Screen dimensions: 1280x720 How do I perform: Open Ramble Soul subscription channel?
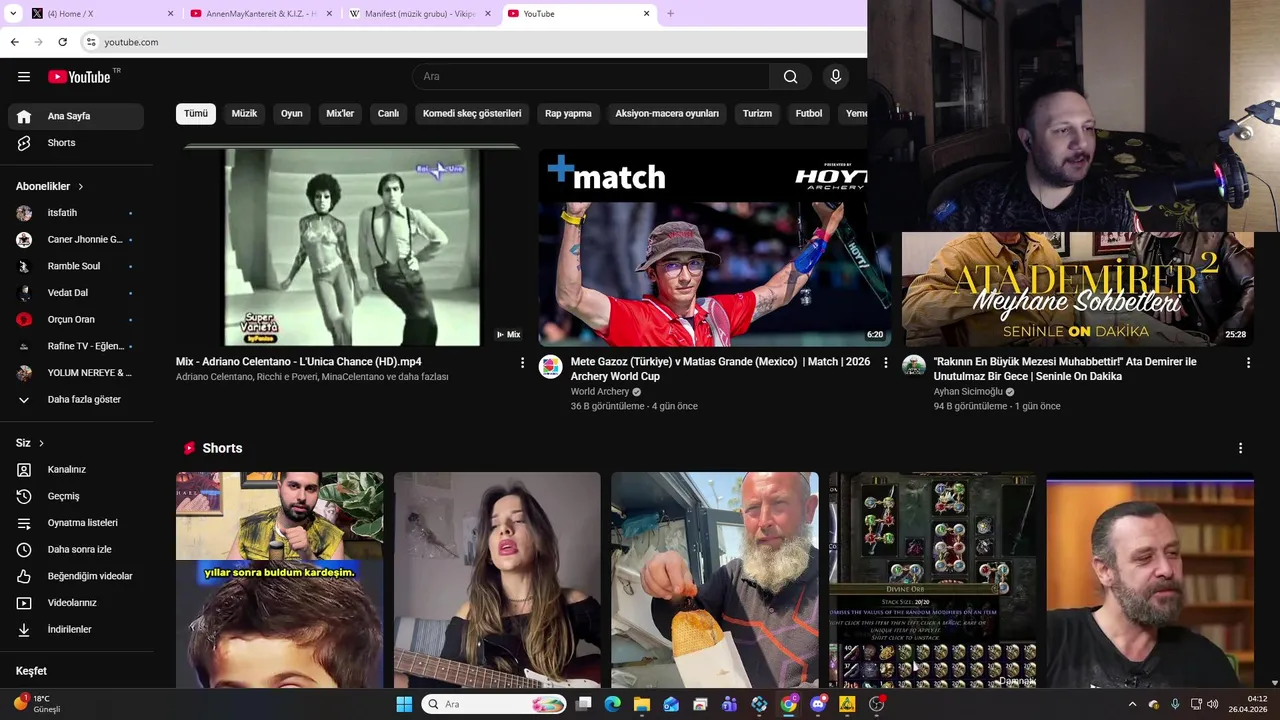click(x=76, y=266)
